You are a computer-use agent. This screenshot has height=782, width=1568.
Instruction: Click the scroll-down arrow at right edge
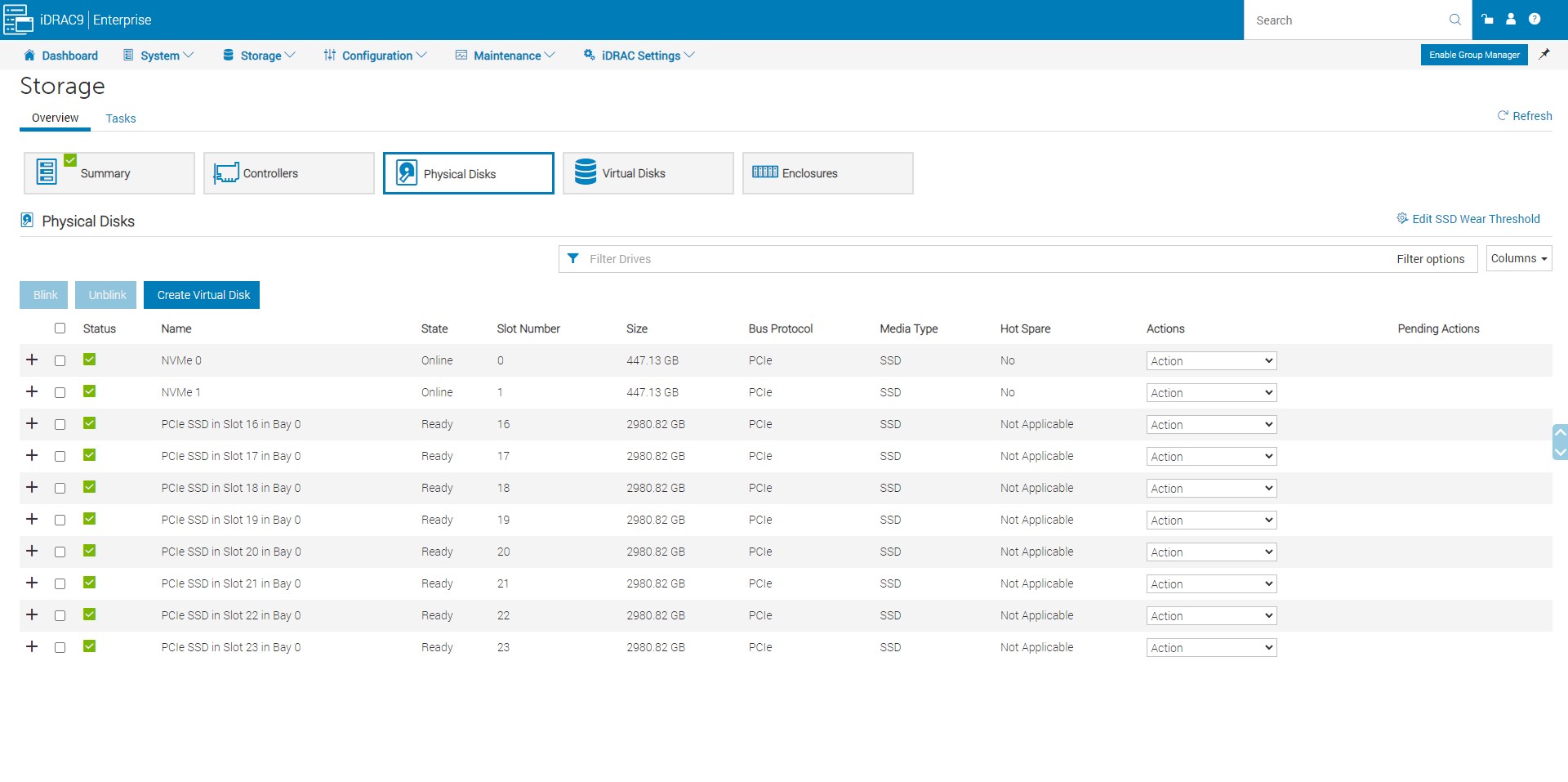tap(1560, 452)
